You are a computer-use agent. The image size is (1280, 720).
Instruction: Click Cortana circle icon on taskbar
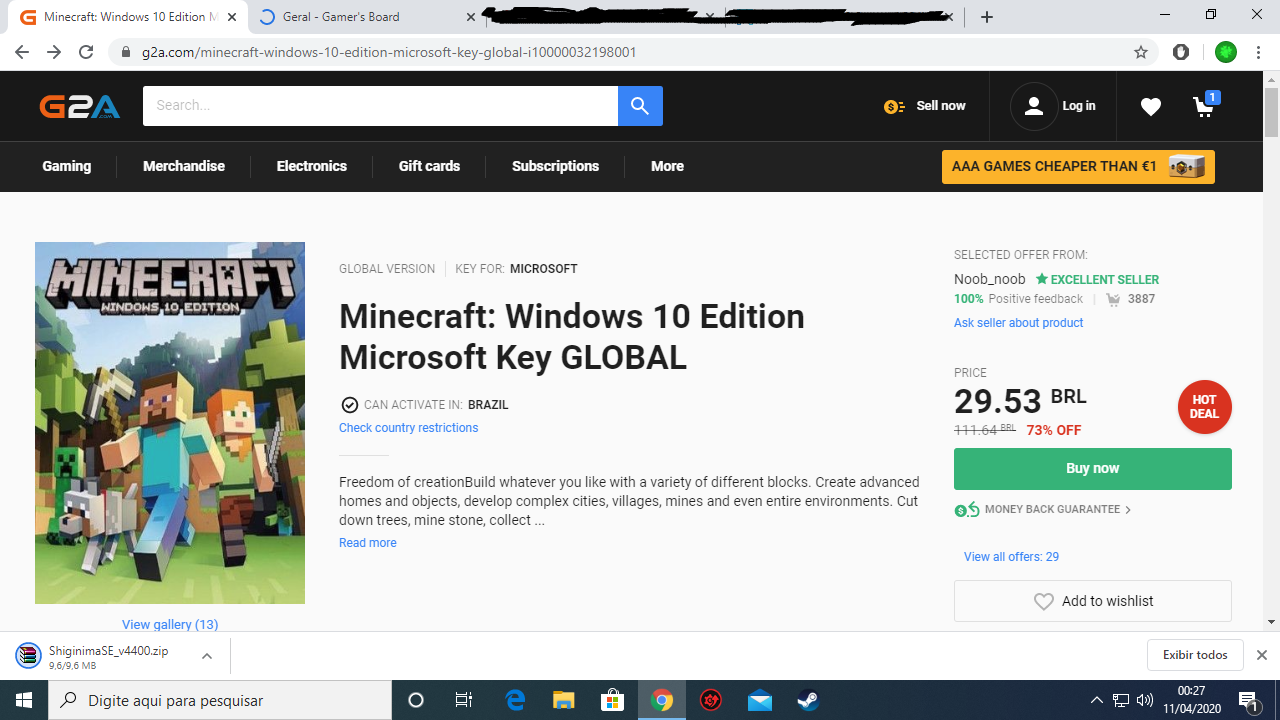point(416,701)
